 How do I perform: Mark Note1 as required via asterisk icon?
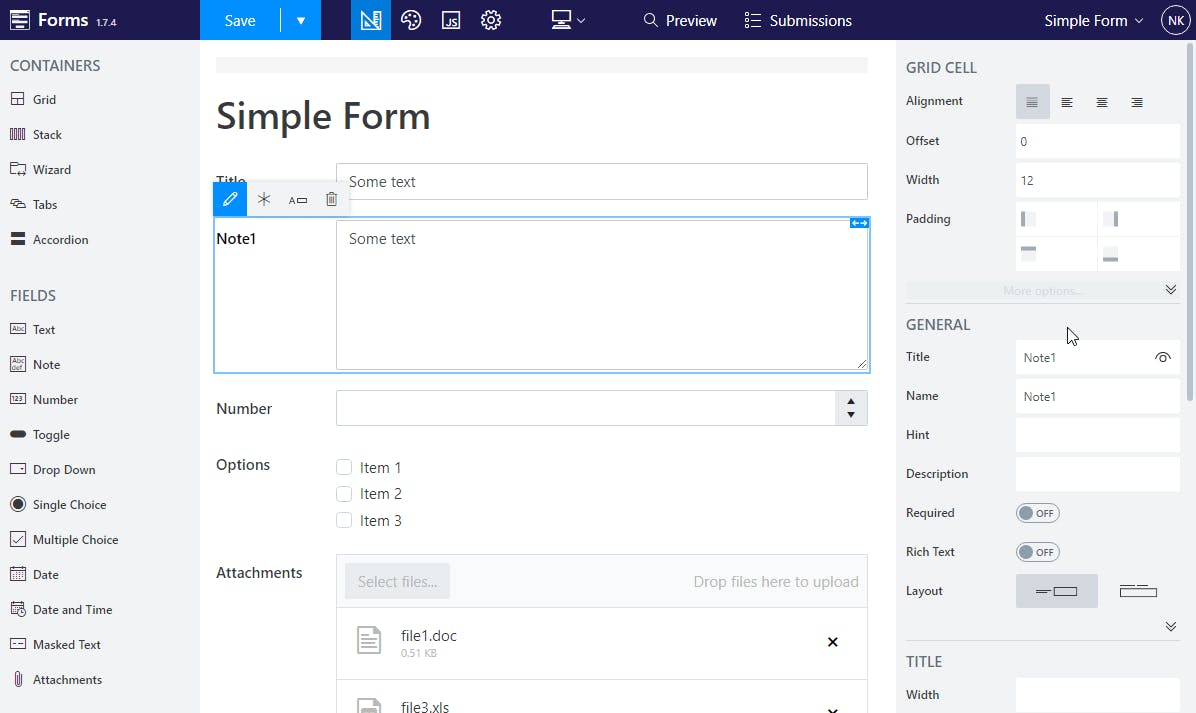click(x=264, y=198)
